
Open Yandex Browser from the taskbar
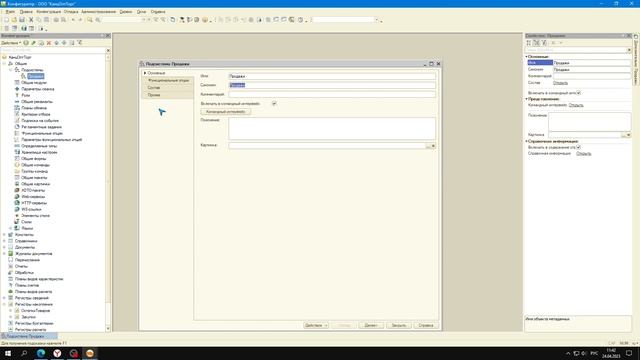coord(57,353)
